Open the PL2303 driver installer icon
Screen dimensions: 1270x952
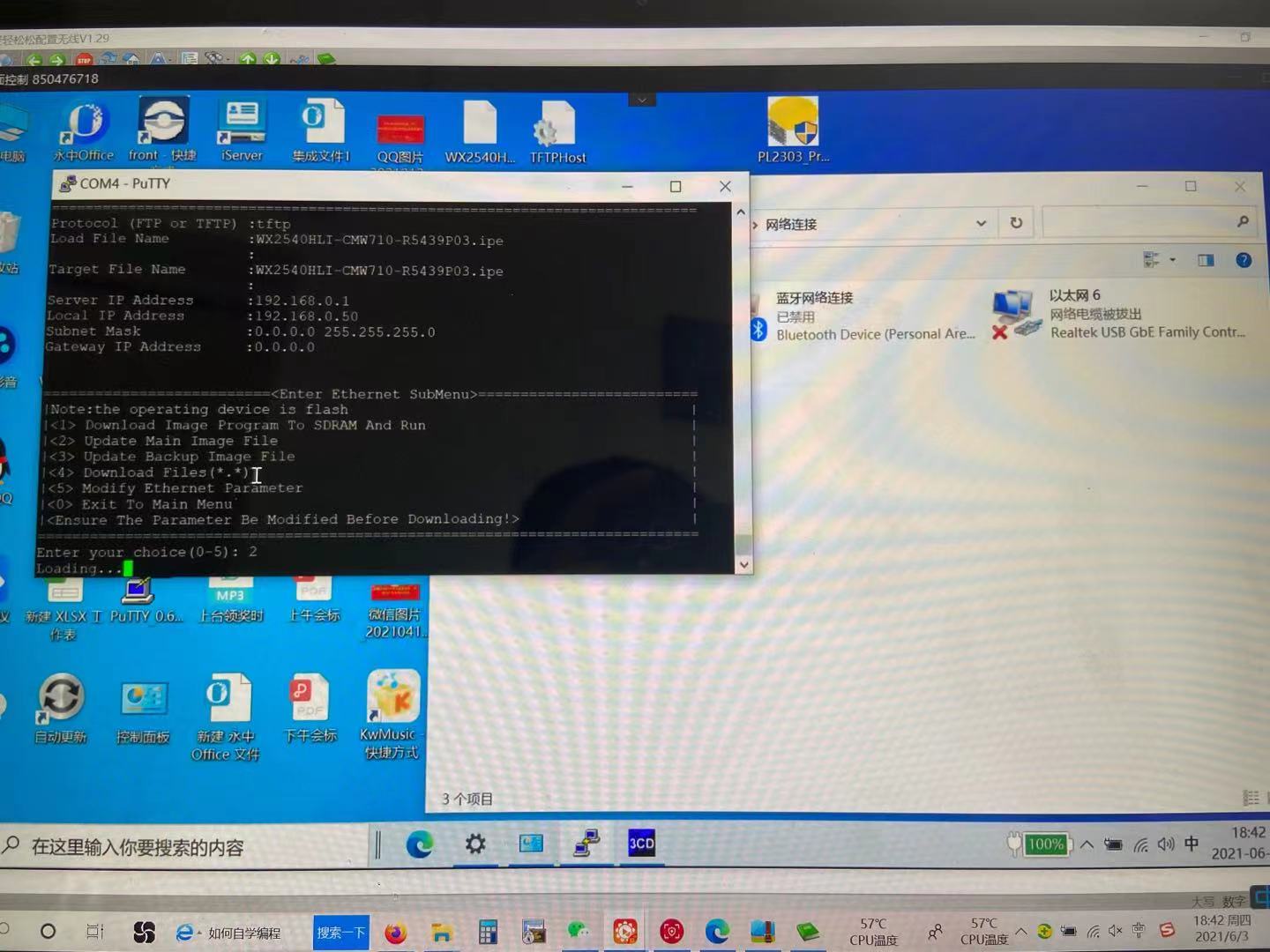[793, 130]
